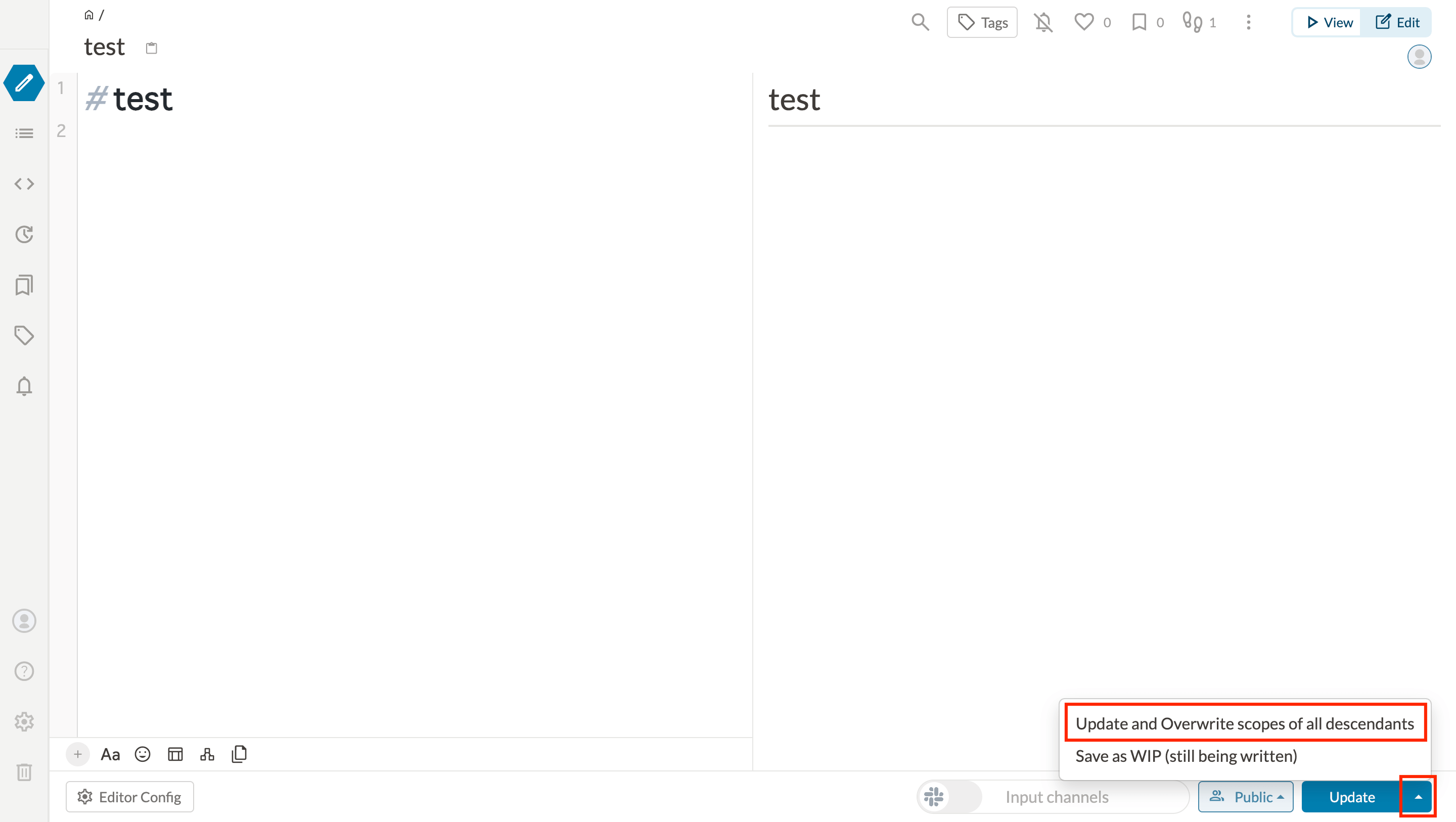Bookmark the page with bookmark icon
The width and height of the screenshot is (1456, 822).
pos(1140,22)
